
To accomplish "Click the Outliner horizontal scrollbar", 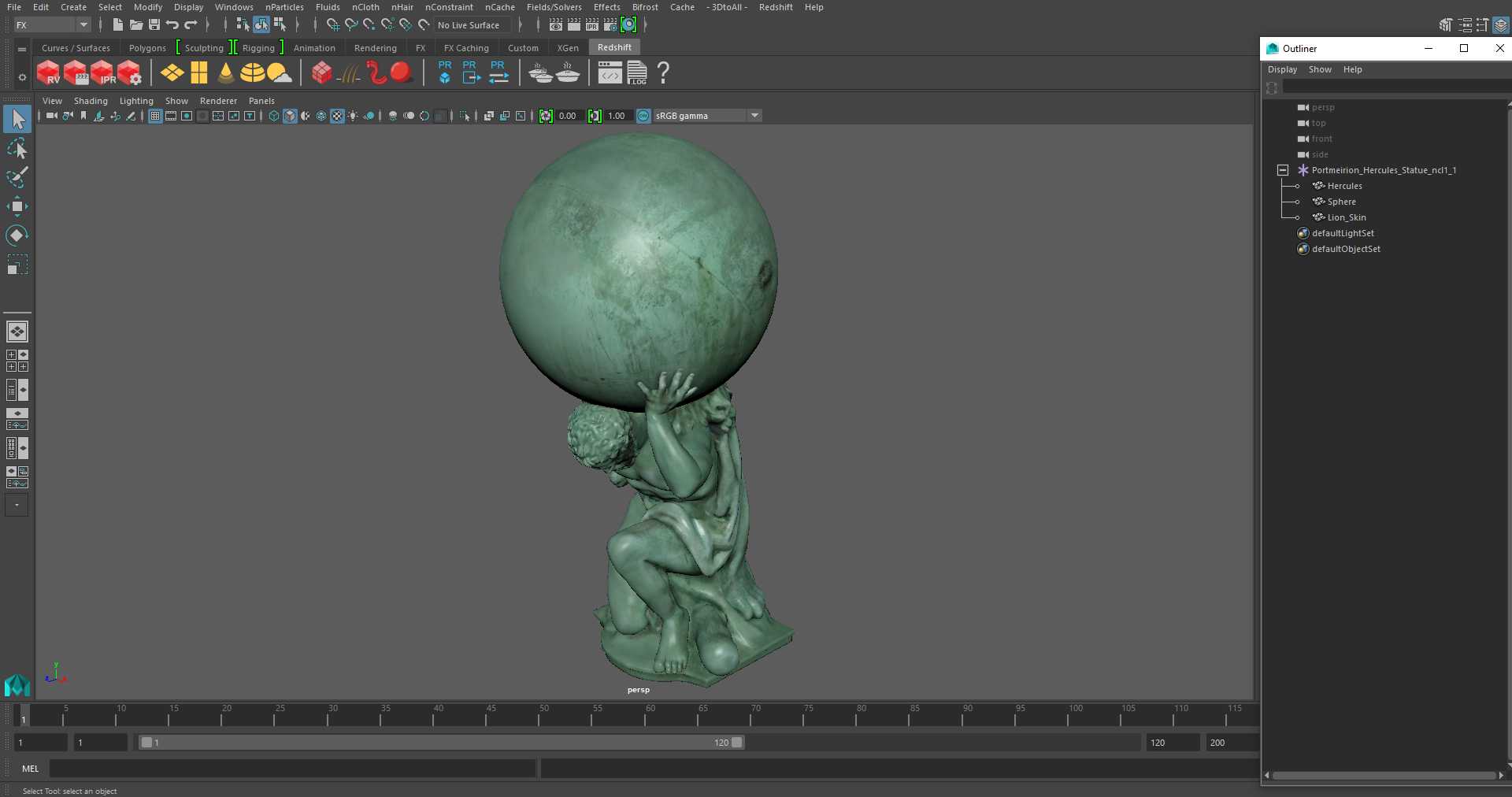I will point(1384,776).
